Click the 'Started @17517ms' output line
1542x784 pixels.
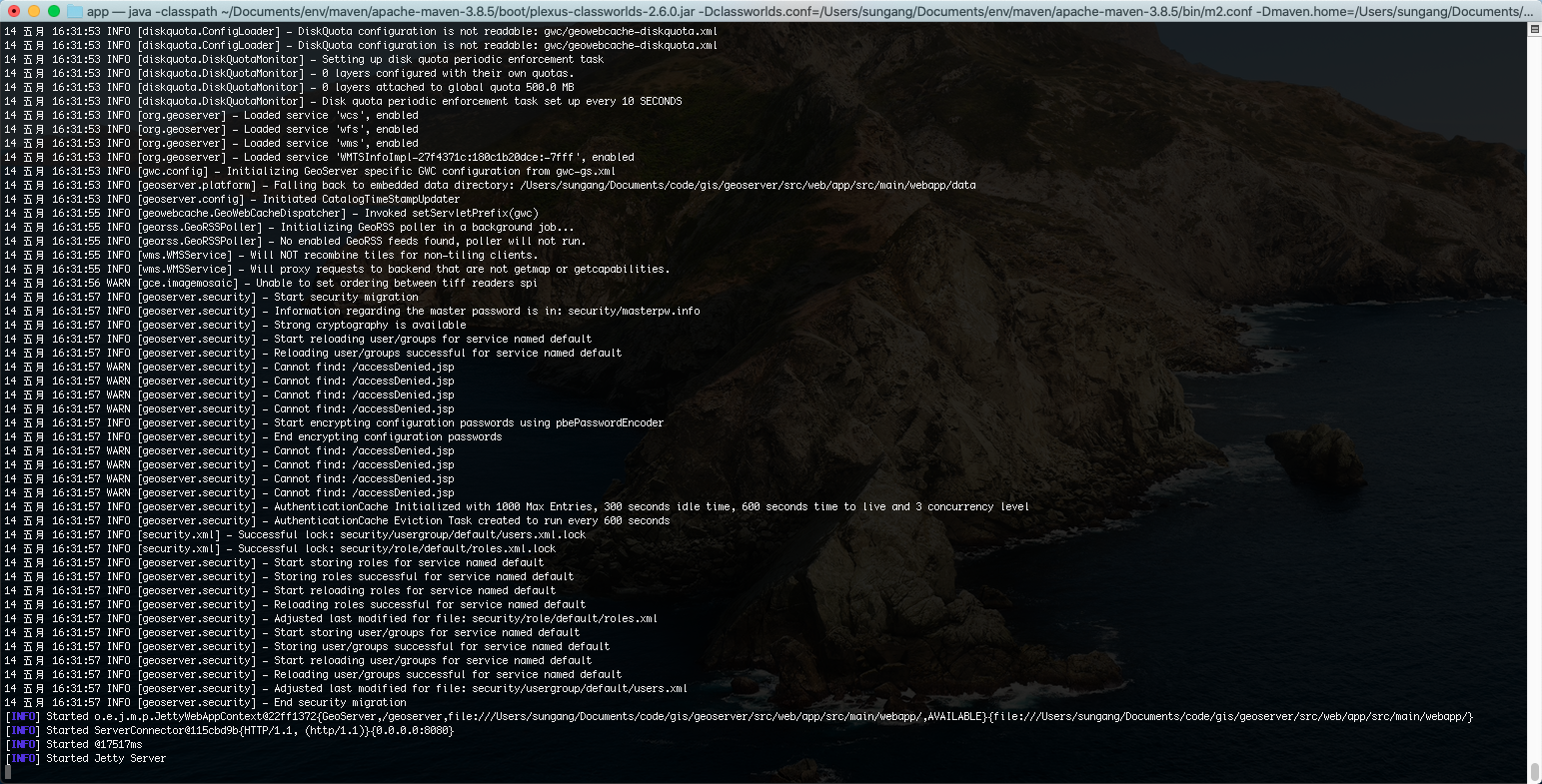(x=94, y=744)
